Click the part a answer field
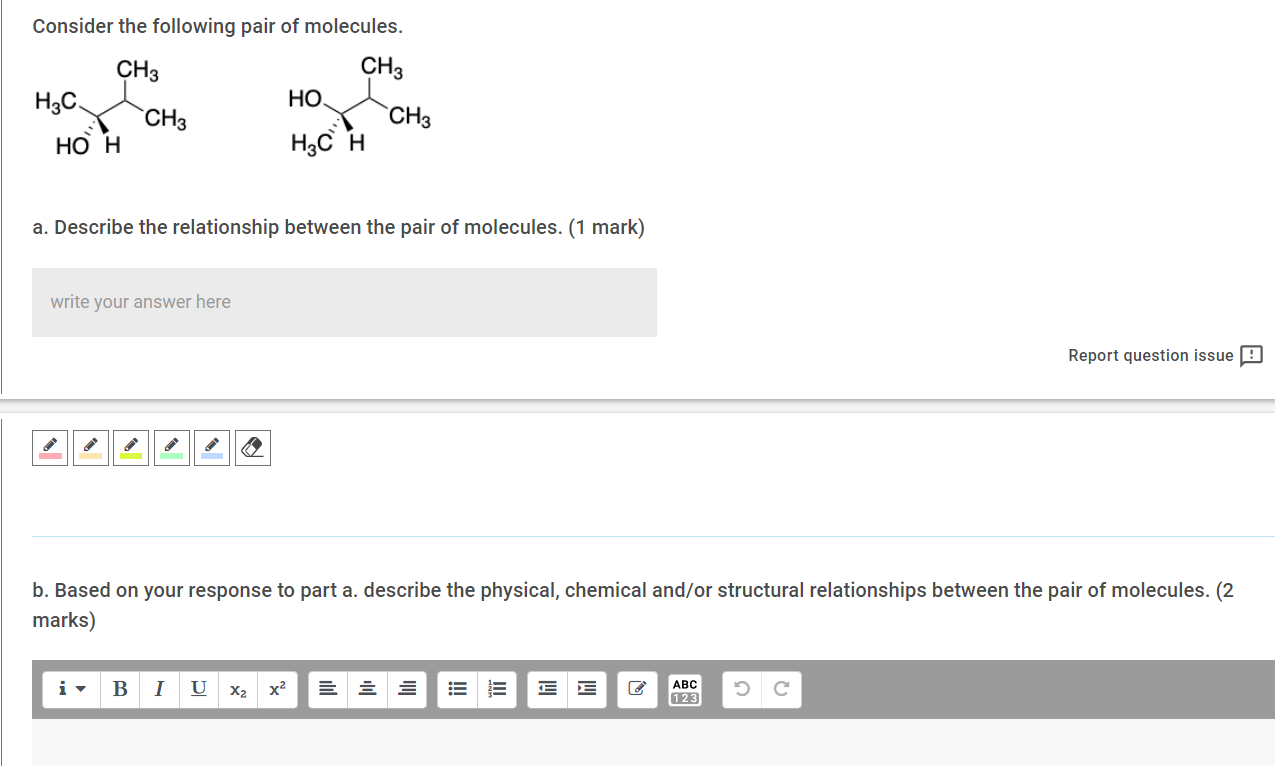The image size is (1275, 766). [344, 302]
